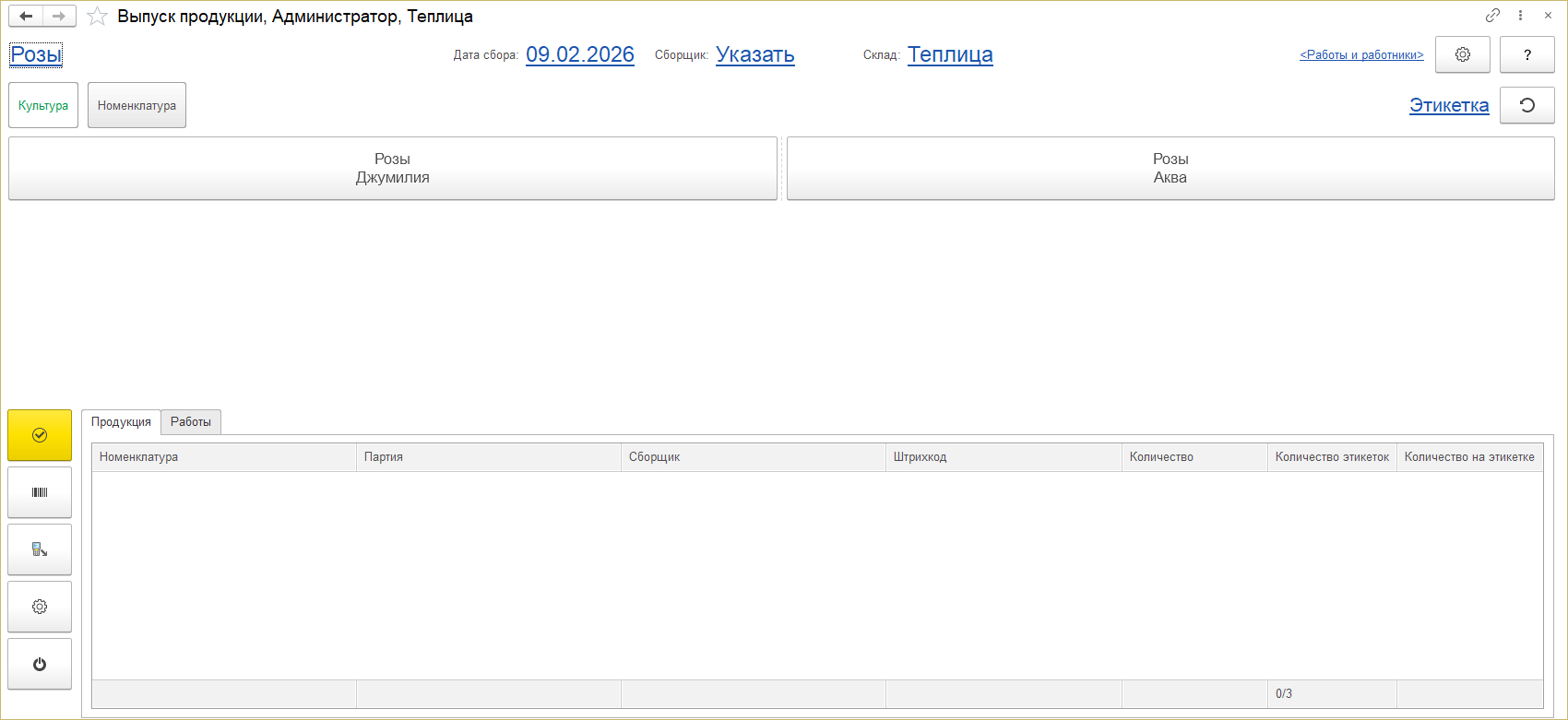Go forward with the right arrow button
The image size is (1568, 720).
click(x=59, y=17)
